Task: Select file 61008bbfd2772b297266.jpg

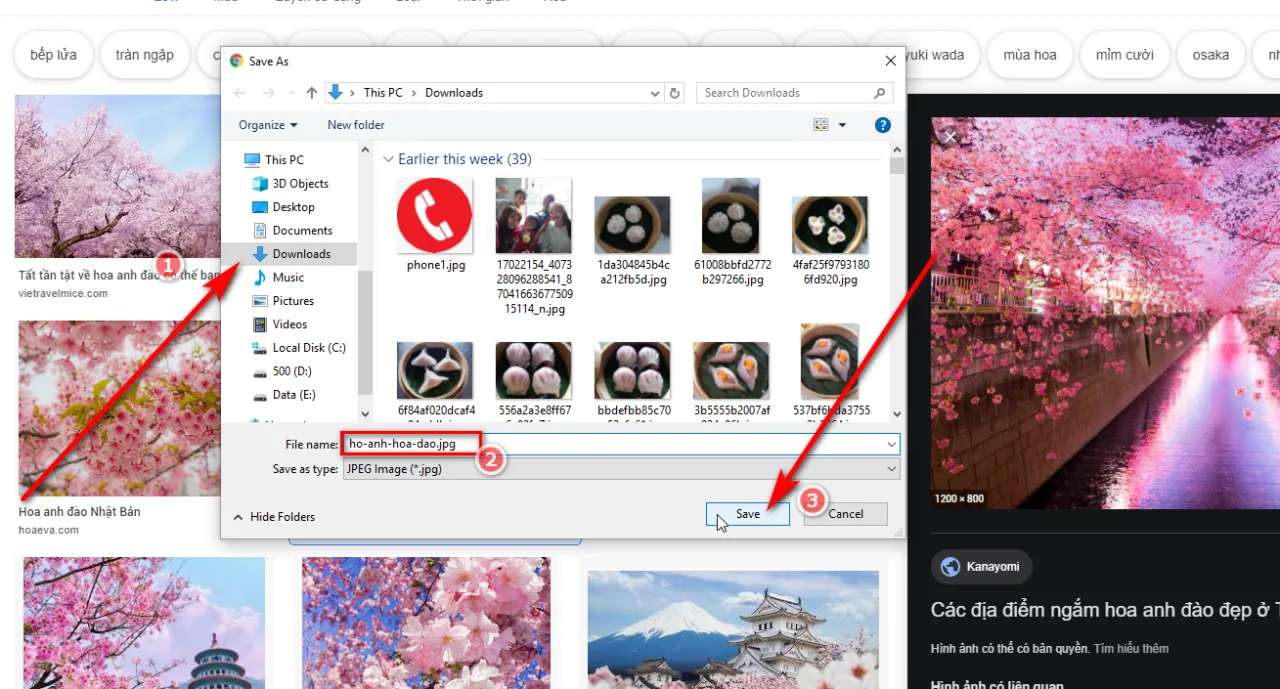Action: (730, 234)
